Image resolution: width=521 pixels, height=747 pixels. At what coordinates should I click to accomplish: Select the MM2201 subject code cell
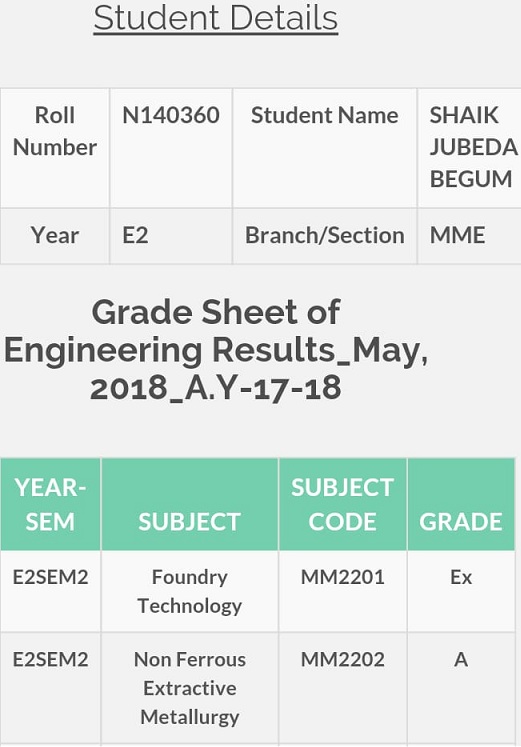click(342, 592)
